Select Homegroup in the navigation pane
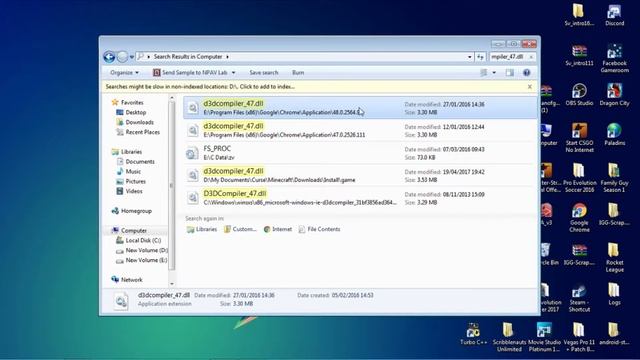640x360 pixels. tap(131, 211)
